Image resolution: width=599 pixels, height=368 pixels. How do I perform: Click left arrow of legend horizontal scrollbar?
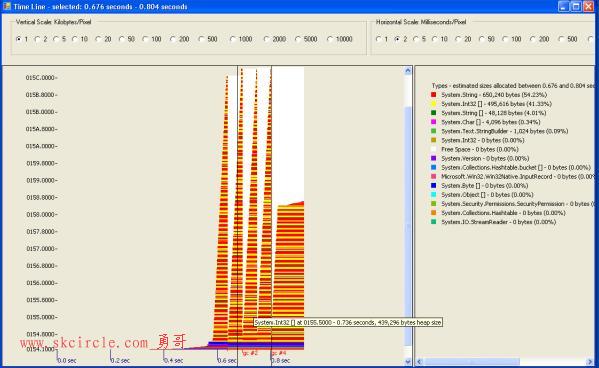(x=419, y=361)
